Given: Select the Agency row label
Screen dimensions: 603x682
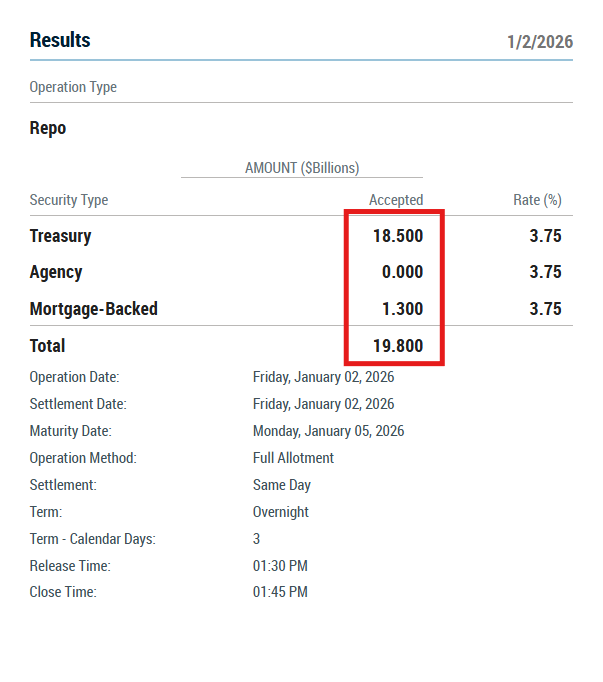Looking at the screenshot, I should coord(56,272).
